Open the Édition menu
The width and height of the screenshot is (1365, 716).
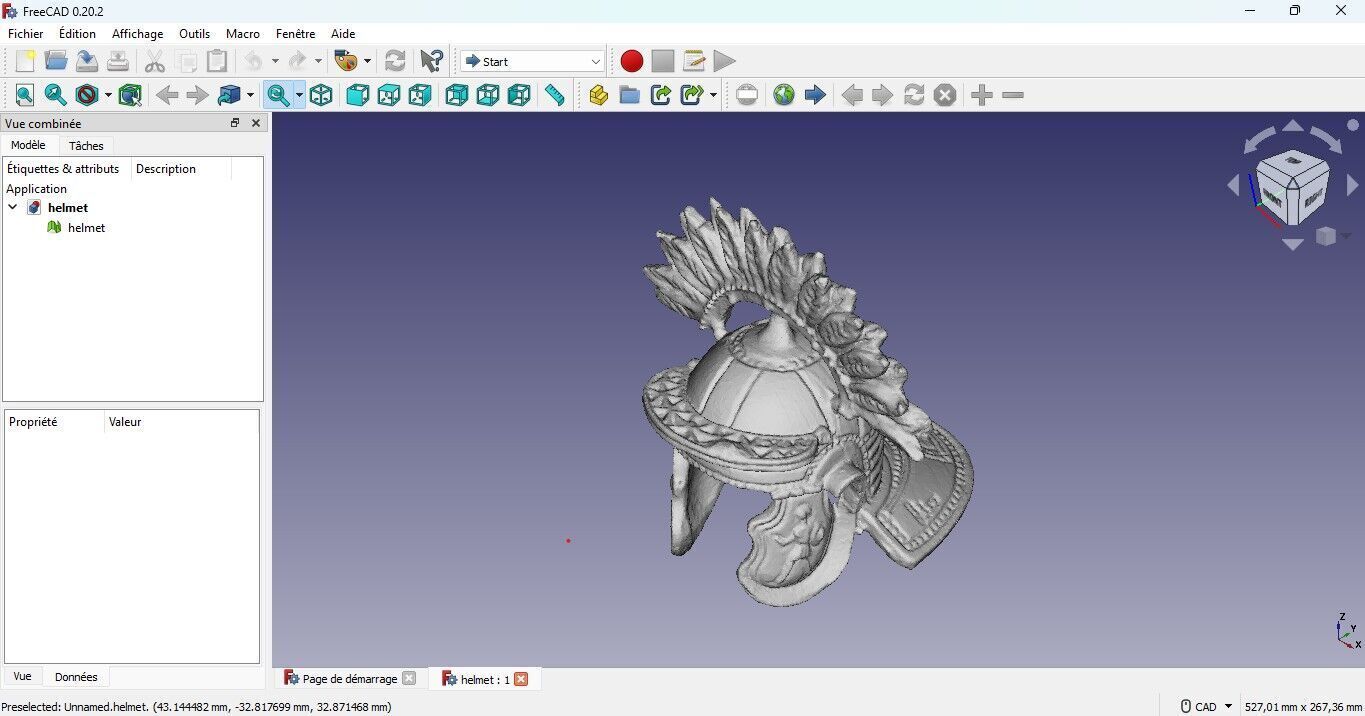coord(77,33)
